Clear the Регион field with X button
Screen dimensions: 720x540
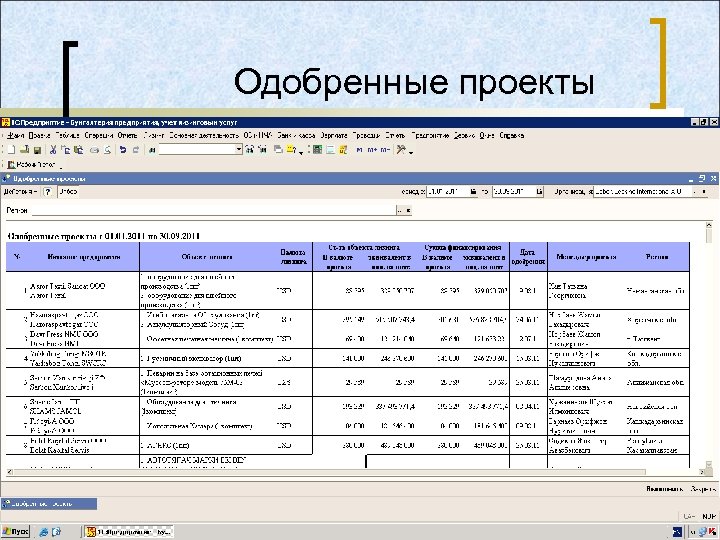(408, 210)
